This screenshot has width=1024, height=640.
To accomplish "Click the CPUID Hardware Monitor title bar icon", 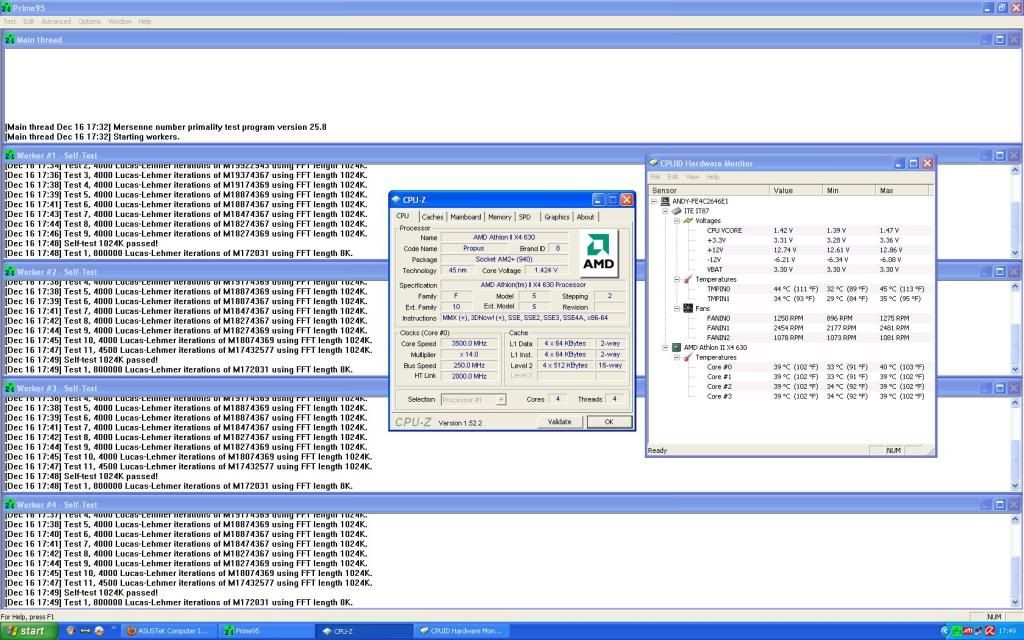I will click(x=653, y=163).
